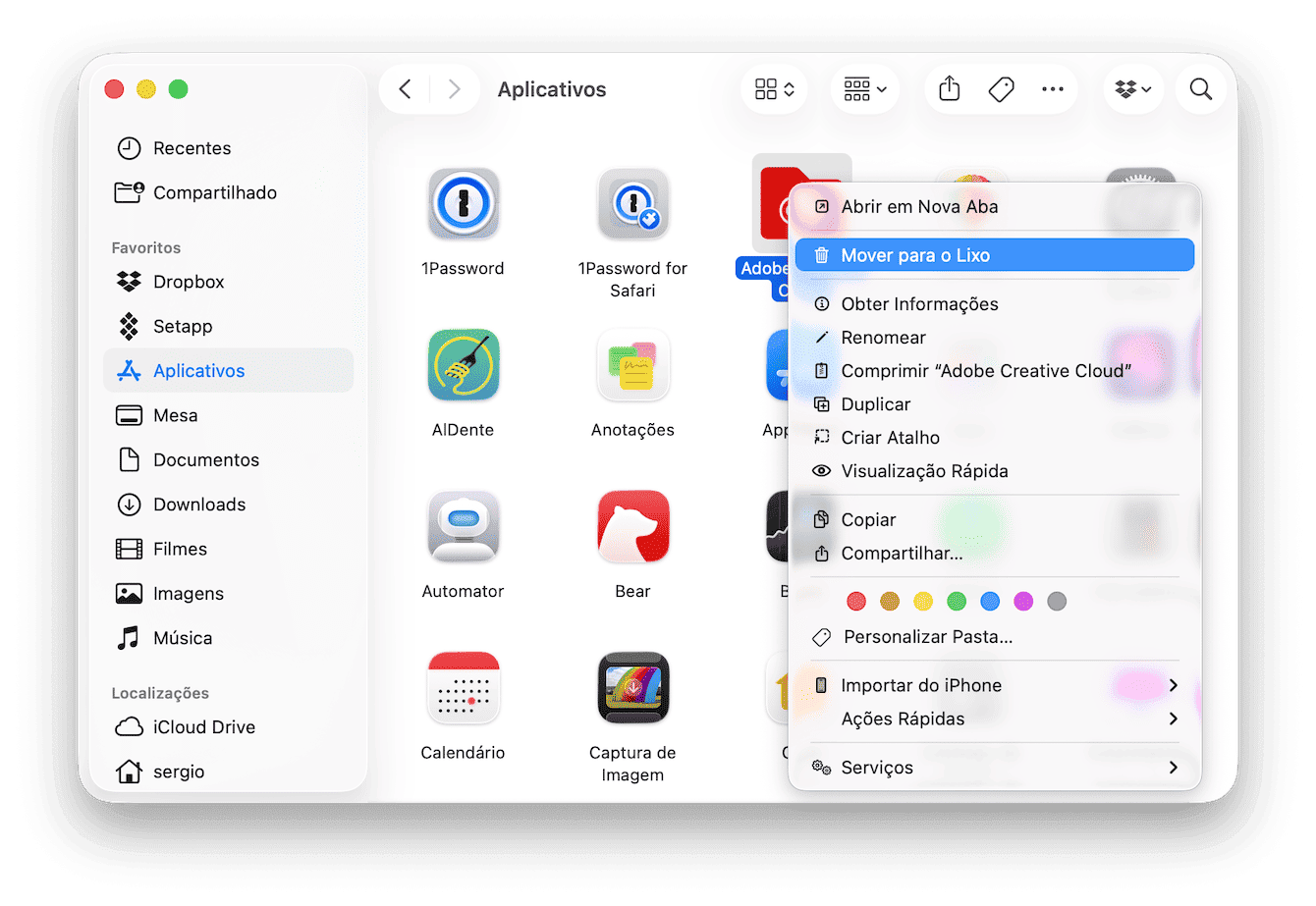Viewport: 1316px width, 906px height.
Task: Select the Anotações app icon
Action: pyautogui.click(x=633, y=365)
